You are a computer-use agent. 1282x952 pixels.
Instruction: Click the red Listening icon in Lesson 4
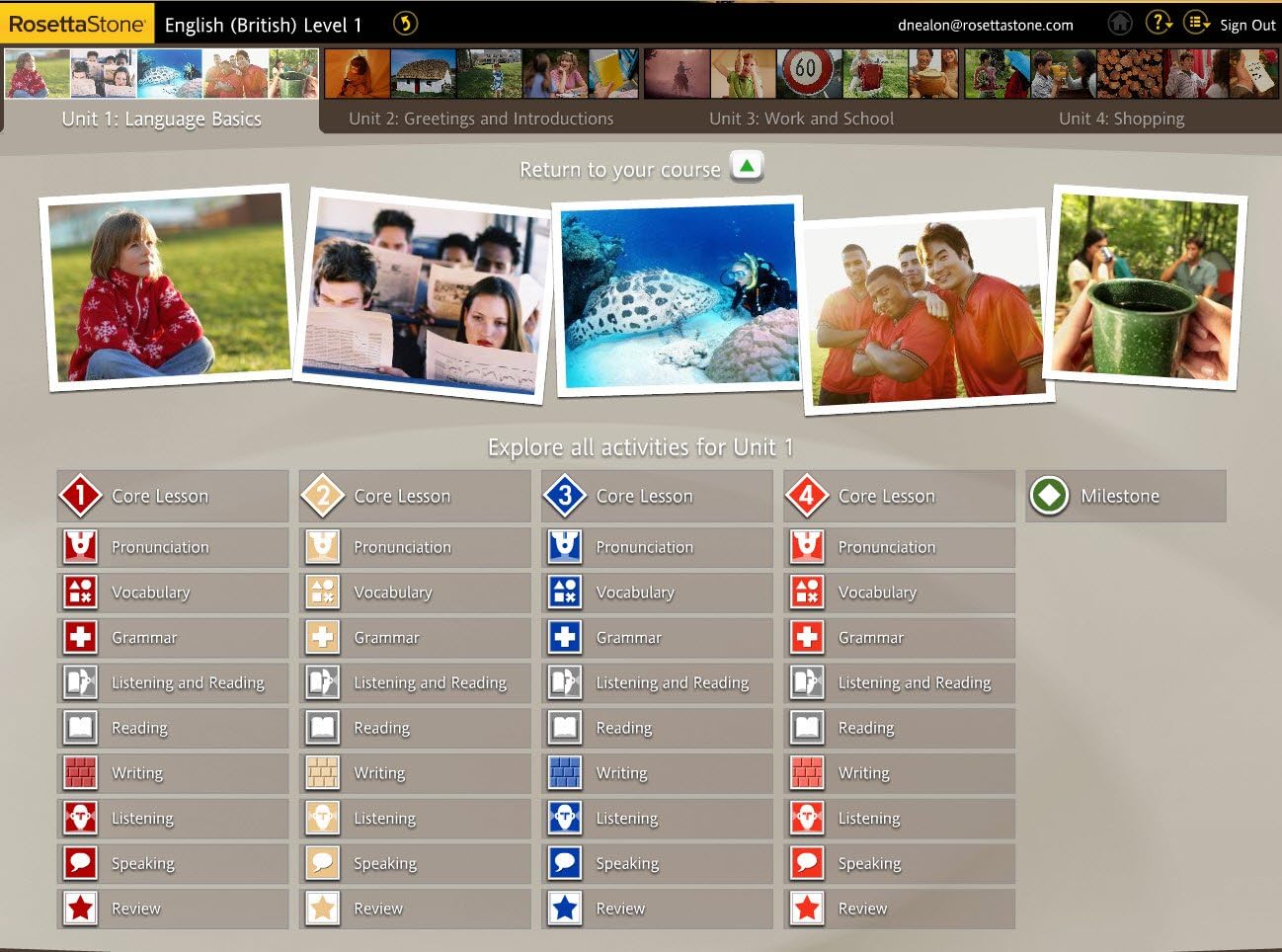[x=807, y=818]
